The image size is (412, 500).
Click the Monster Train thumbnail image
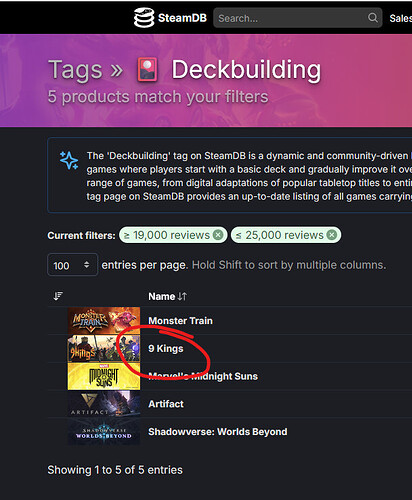pos(104,321)
